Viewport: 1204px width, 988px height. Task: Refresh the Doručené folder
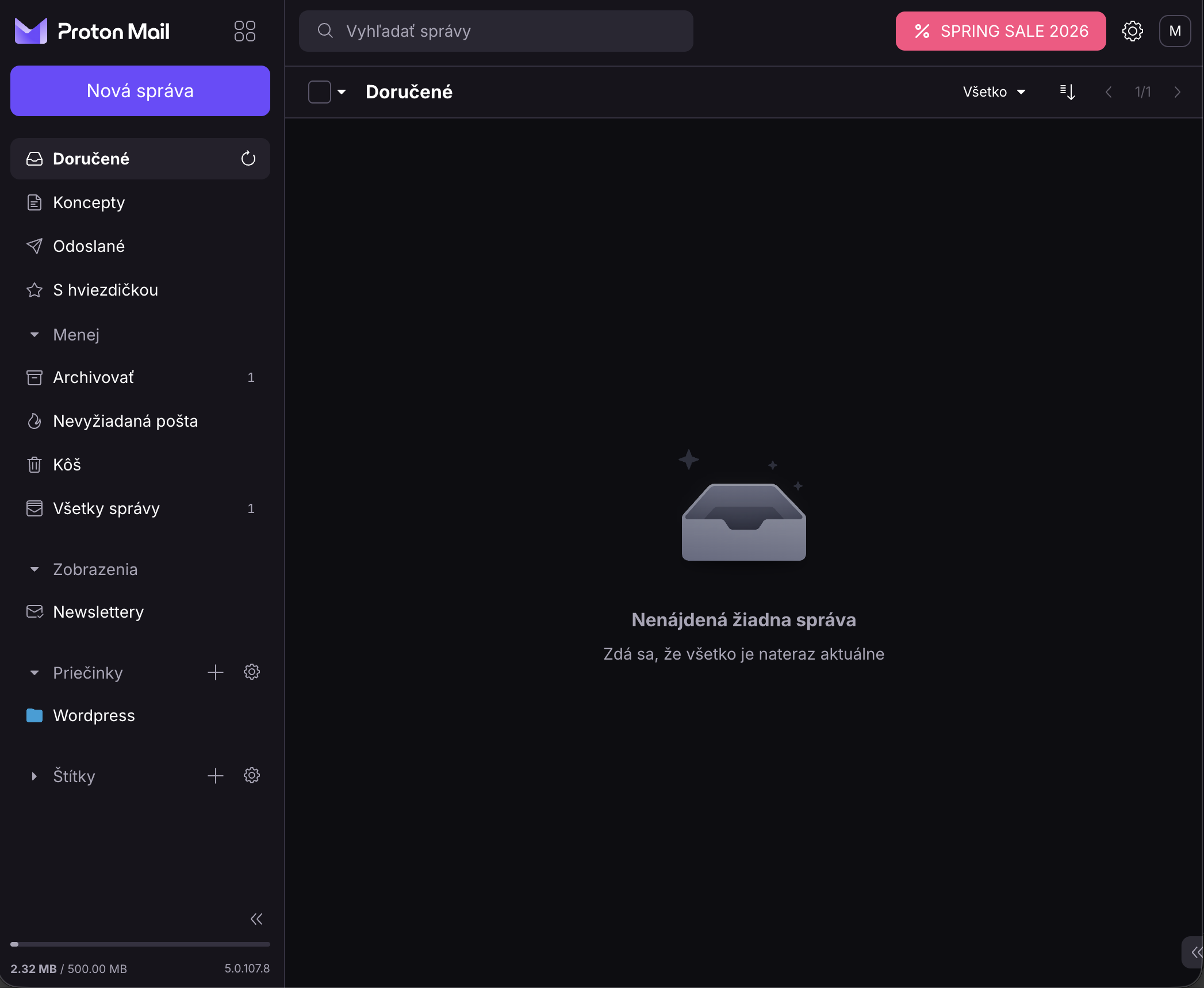click(248, 159)
